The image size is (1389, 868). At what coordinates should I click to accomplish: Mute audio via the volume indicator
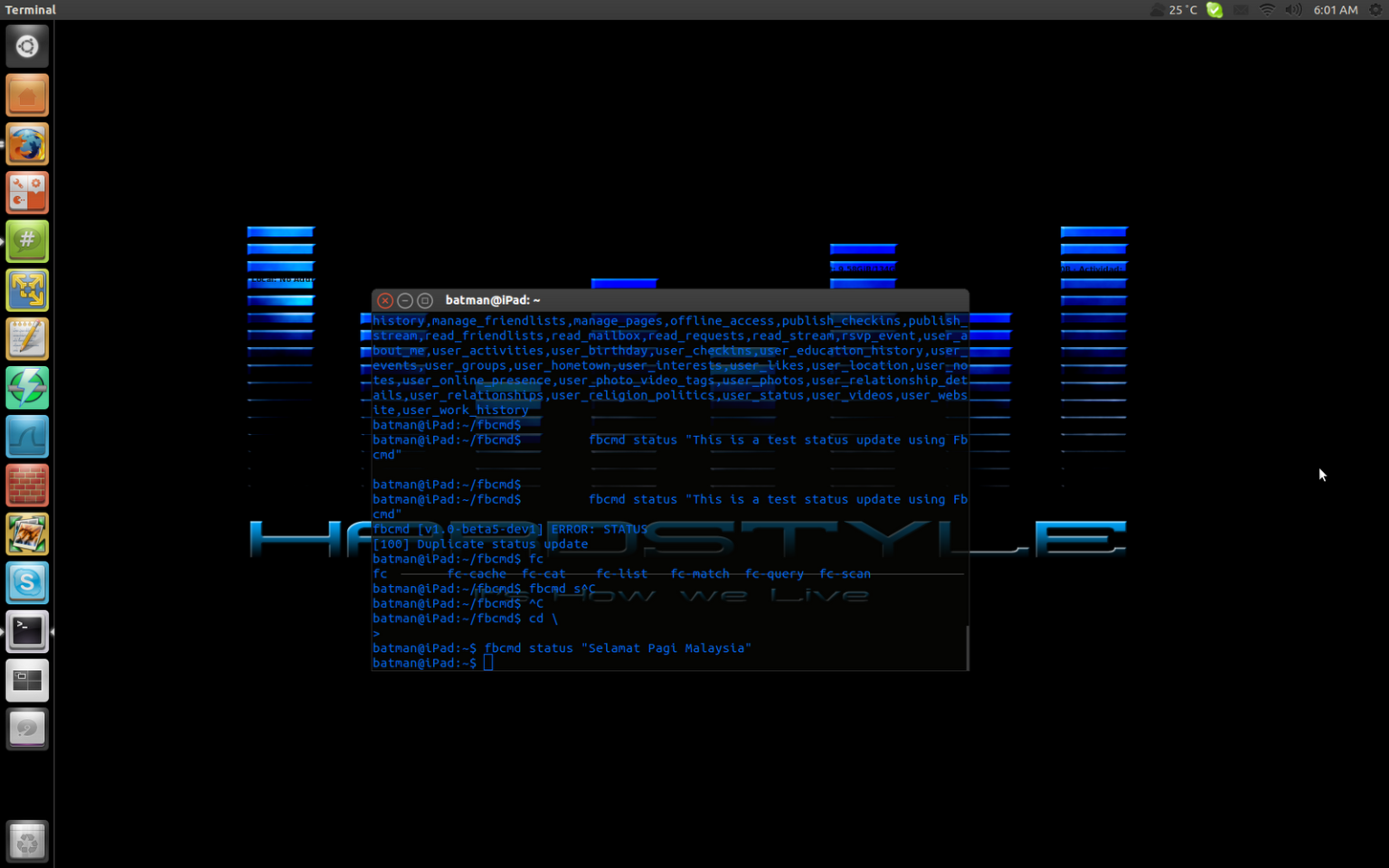(1293, 10)
